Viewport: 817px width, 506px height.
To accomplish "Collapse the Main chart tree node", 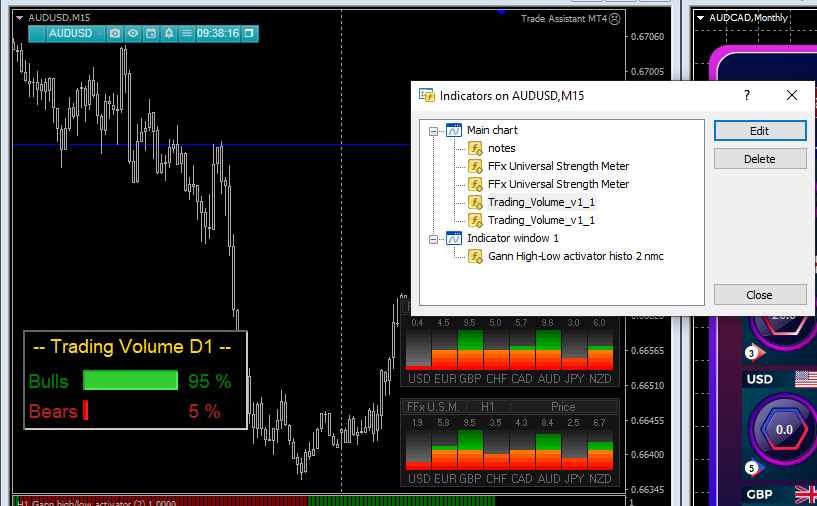I will (433, 131).
